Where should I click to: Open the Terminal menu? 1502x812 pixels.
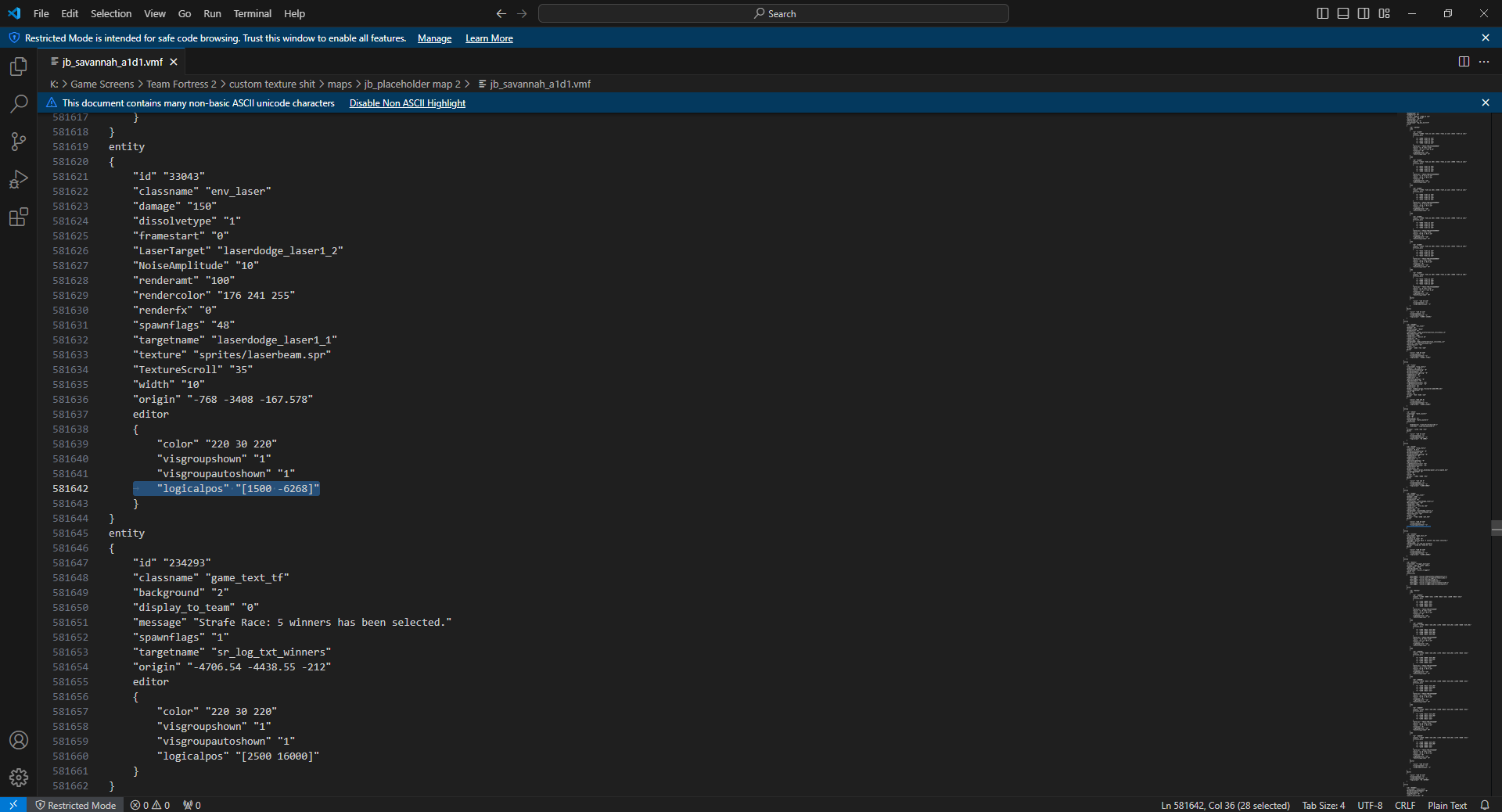coord(252,13)
